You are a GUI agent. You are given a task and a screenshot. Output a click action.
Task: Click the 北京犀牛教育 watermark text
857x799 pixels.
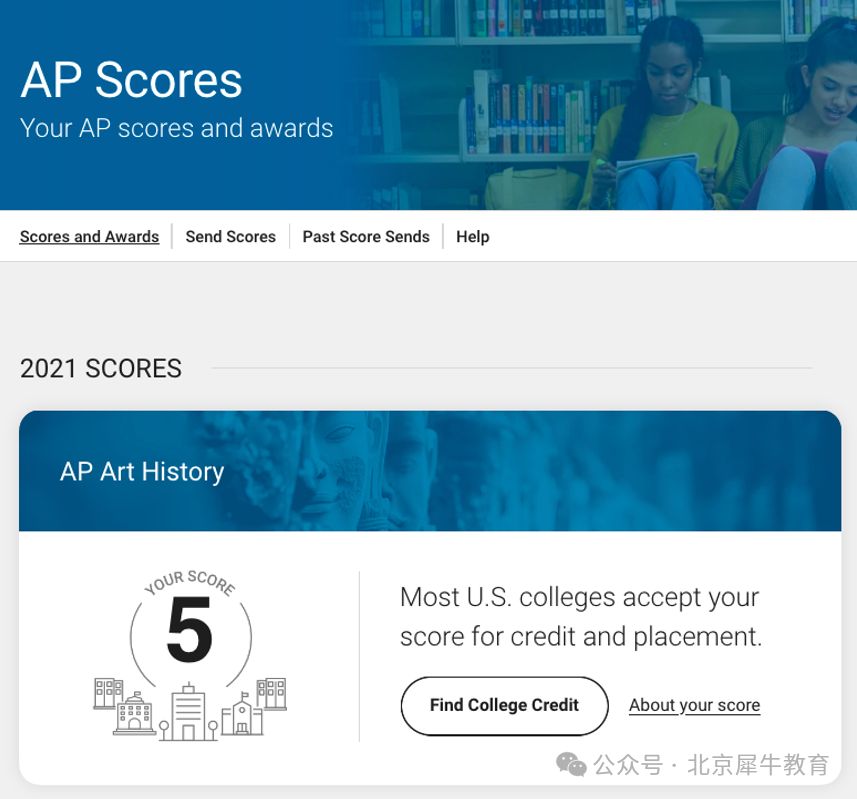coord(757,765)
